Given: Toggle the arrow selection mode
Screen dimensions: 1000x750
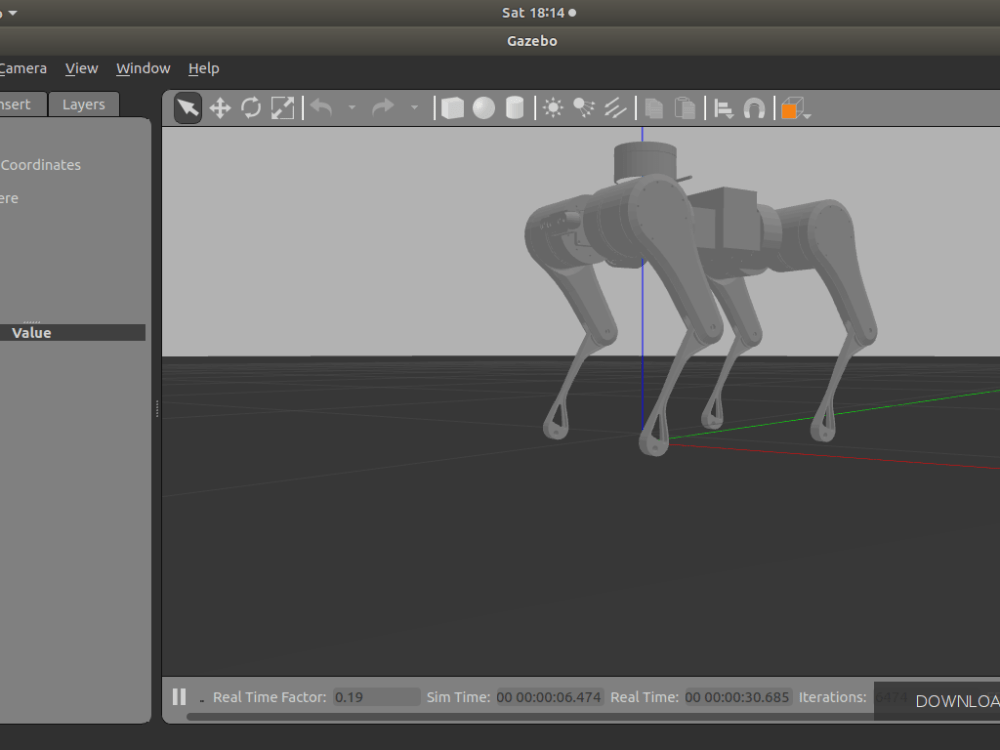Looking at the screenshot, I should click(187, 107).
